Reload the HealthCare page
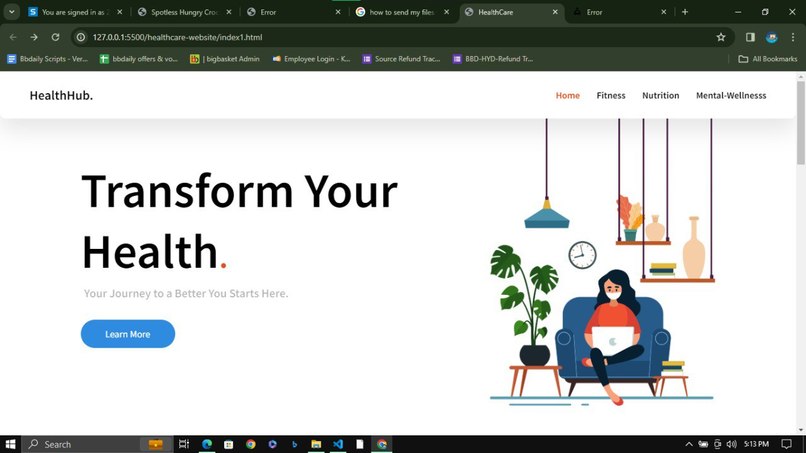This screenshot has height=453, width=806. coord(56,37)
